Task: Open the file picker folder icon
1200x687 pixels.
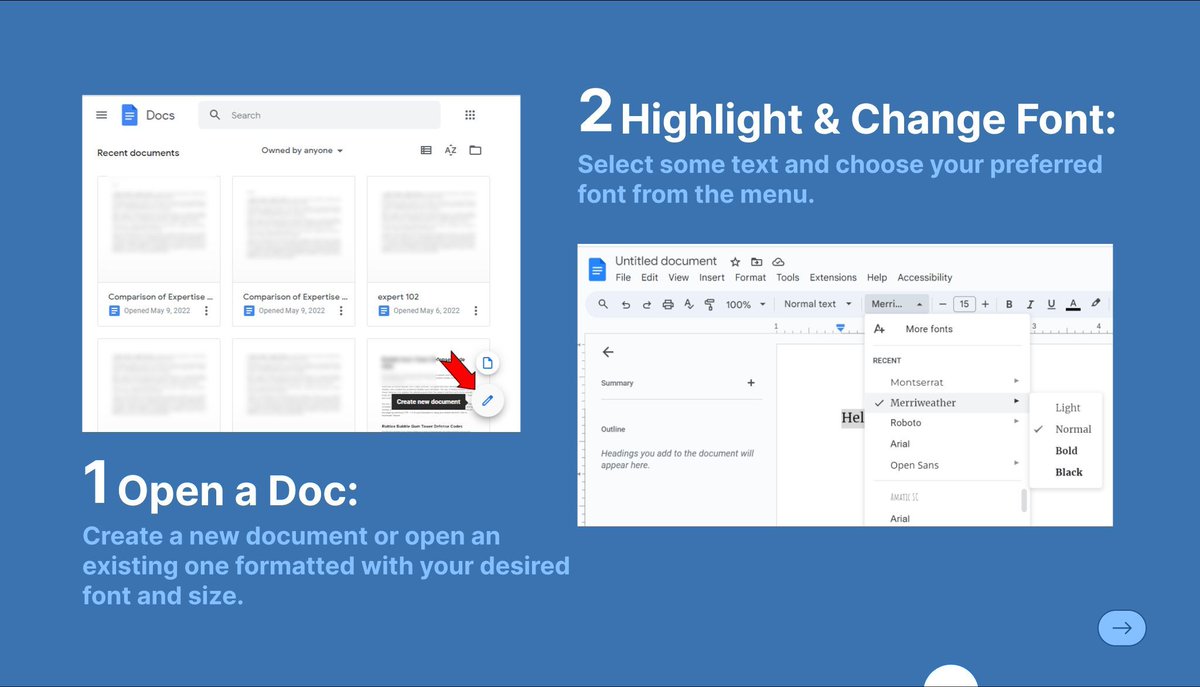Action: tap(475, 150)
